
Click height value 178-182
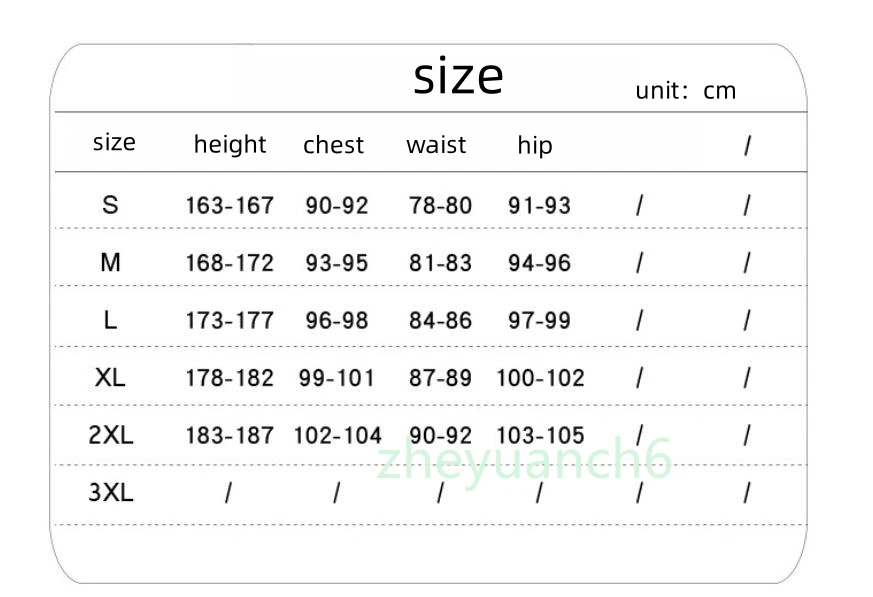(x=229, y=378)
